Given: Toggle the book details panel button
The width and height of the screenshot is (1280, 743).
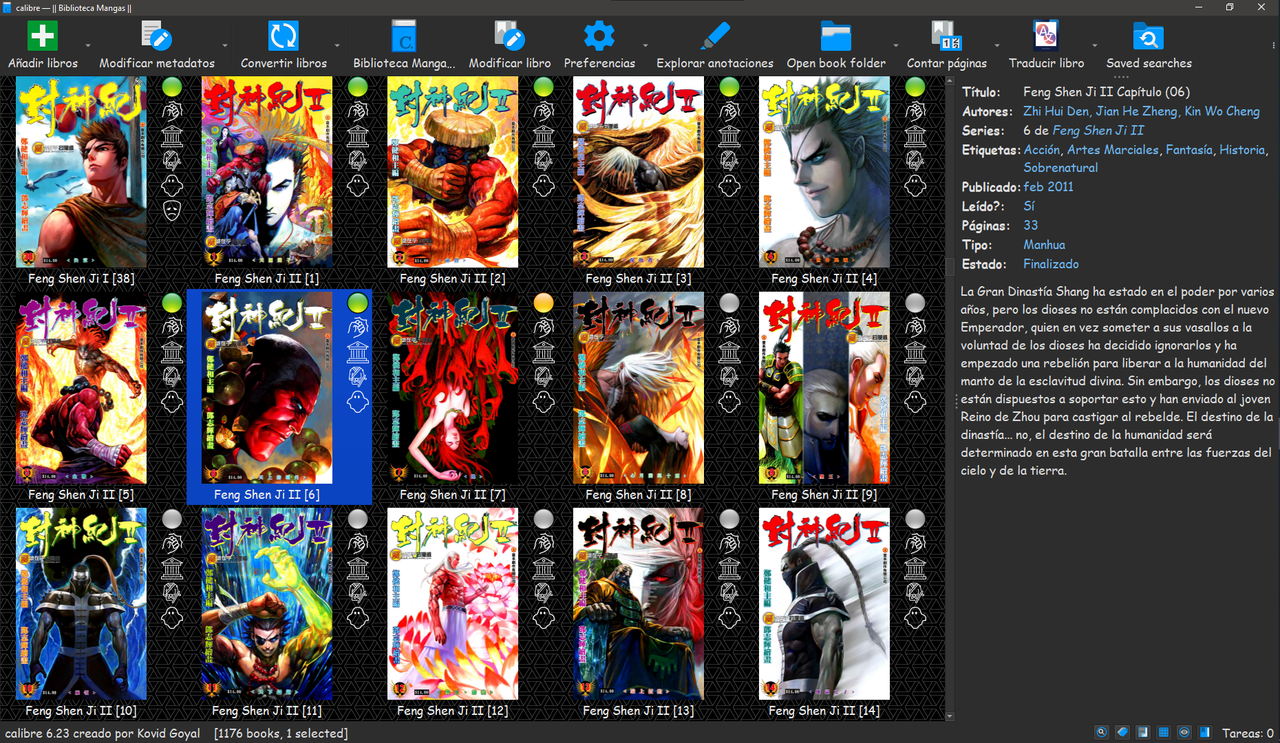Looking at the screenshot, I should 1205,732.
